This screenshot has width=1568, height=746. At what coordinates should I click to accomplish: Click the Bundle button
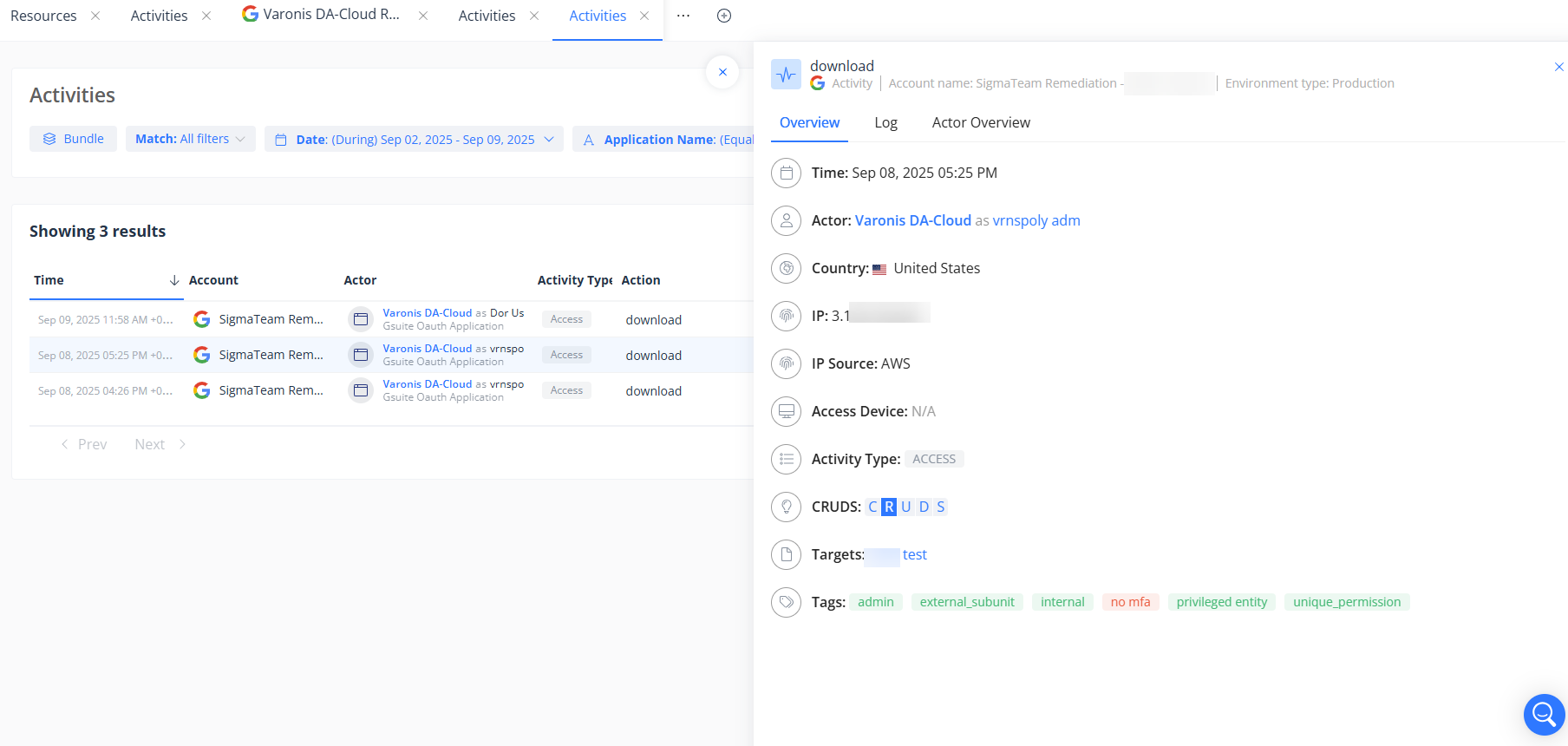coord(73,139)
